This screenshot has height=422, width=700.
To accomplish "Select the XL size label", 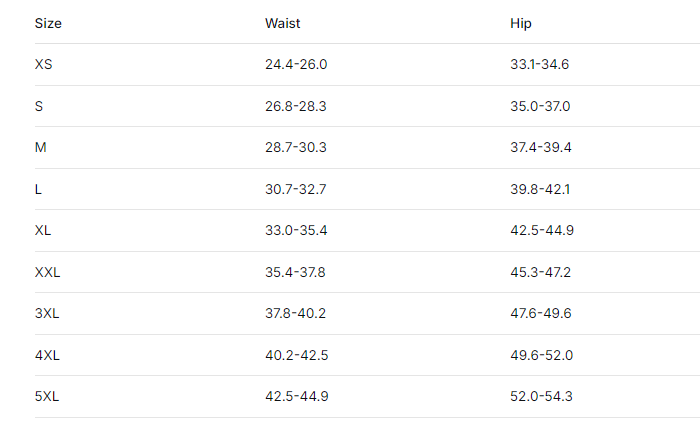I will click(43, 230).
